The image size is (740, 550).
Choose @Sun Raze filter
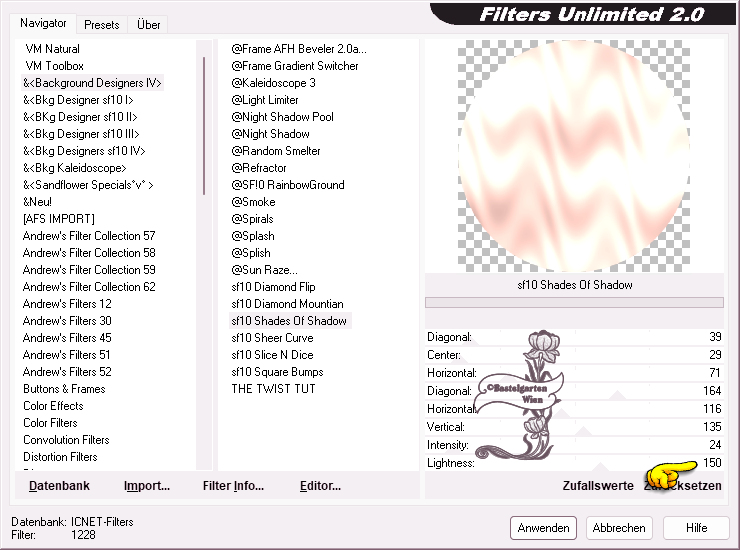pyautogui.click(x=264, y=270)
